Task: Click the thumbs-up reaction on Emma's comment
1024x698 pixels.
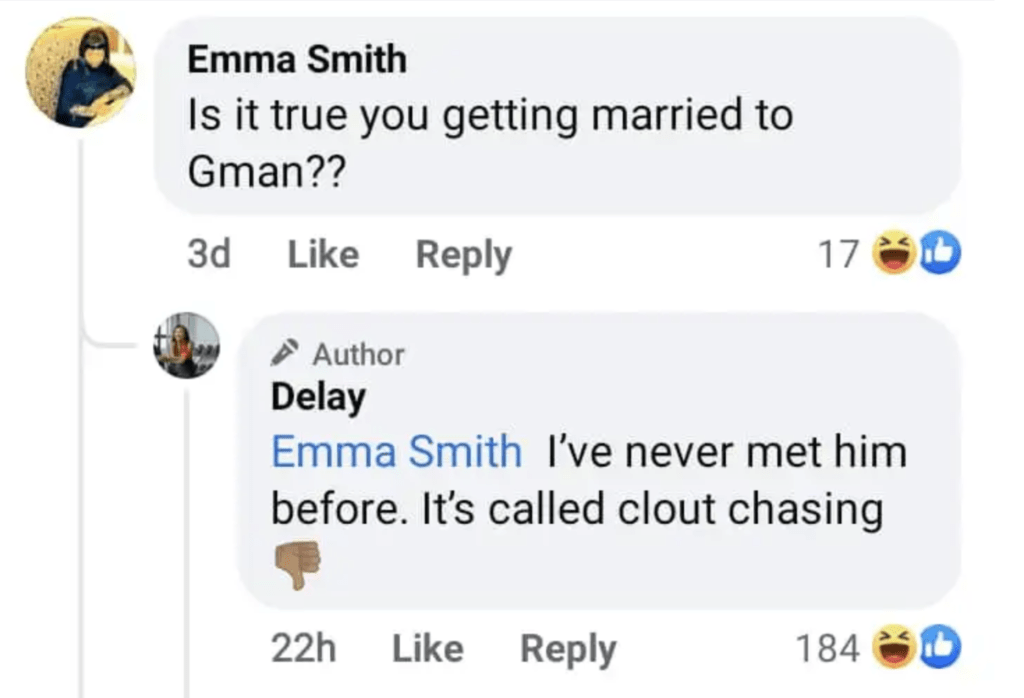Action: point(940,253)
